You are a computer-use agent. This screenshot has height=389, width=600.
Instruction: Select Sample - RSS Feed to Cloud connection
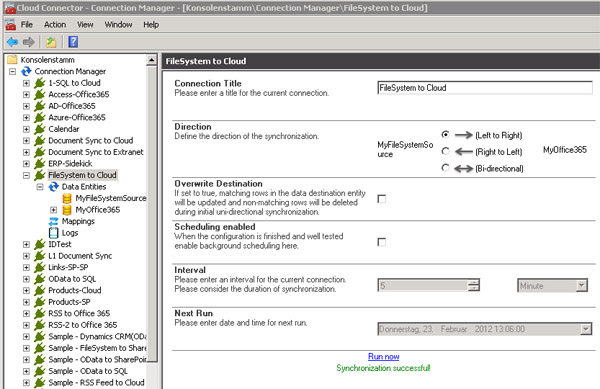(96, 383)
